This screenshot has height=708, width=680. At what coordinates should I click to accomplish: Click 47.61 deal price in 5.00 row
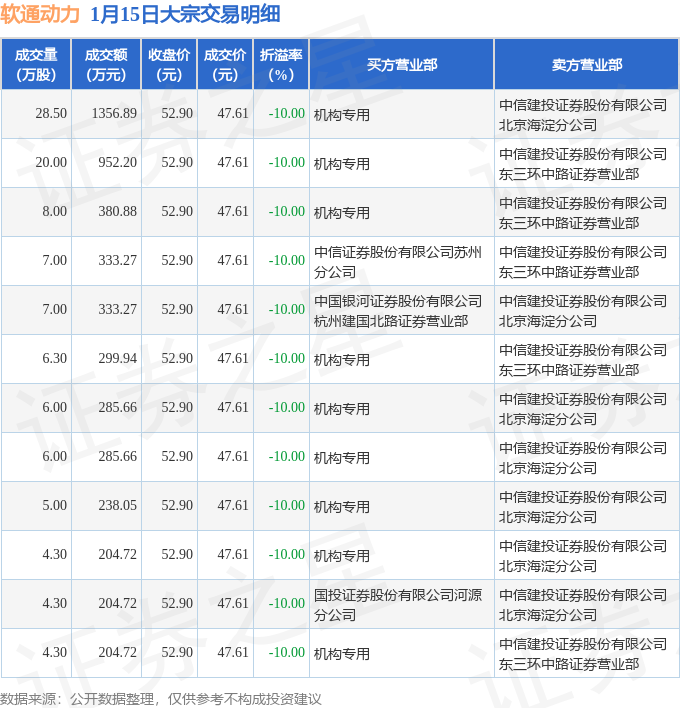click(233, 505)
